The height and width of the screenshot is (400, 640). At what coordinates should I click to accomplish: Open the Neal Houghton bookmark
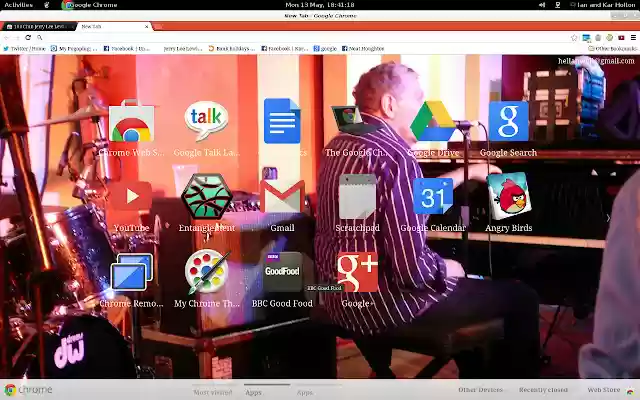pos(363,49)
